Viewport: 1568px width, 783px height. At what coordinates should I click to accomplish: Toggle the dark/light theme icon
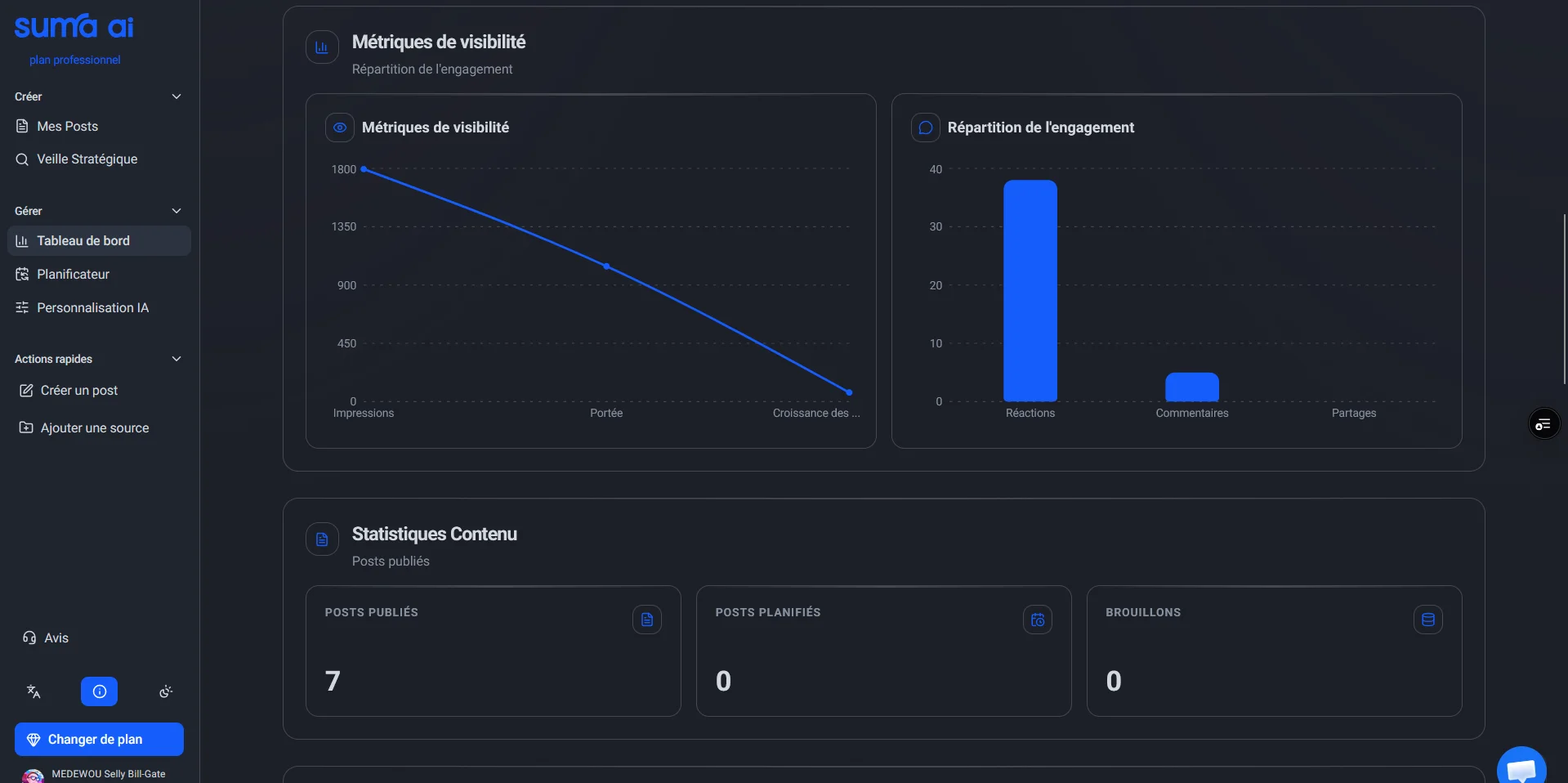coord(166,691)
